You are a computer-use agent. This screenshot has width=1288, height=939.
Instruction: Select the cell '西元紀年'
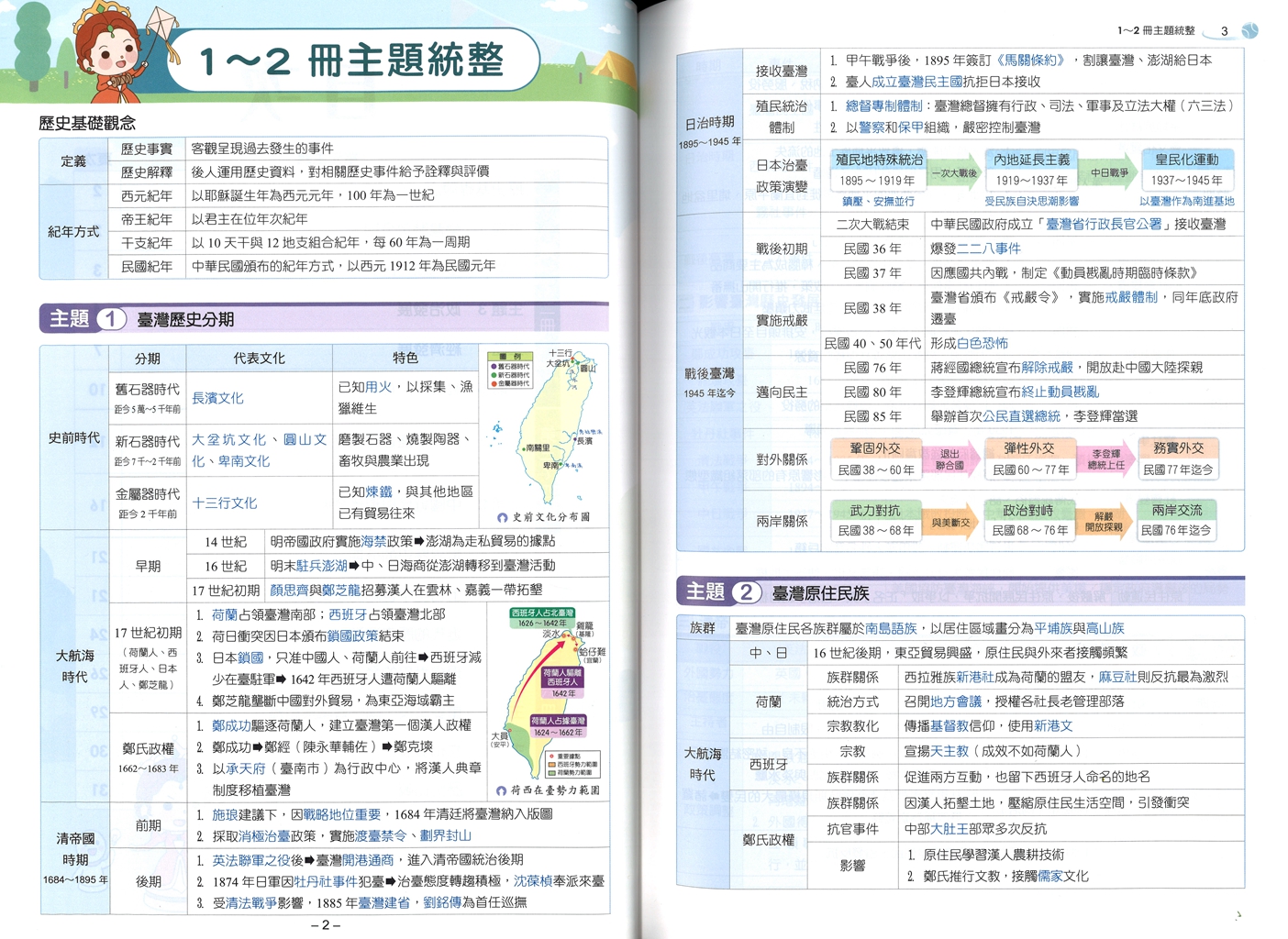coord(147,195)
